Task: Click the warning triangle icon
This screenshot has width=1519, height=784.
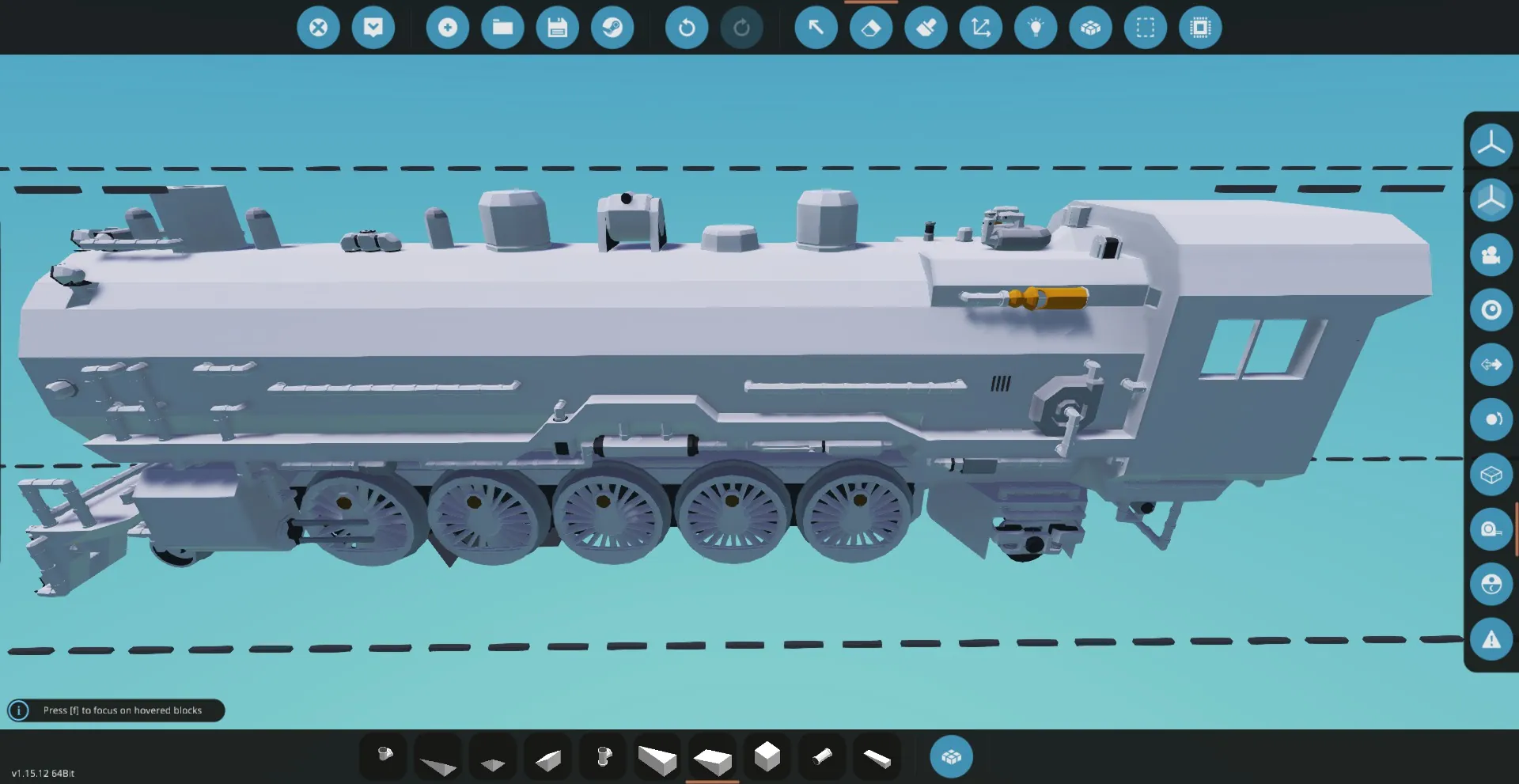Action: click(1491, 639)
